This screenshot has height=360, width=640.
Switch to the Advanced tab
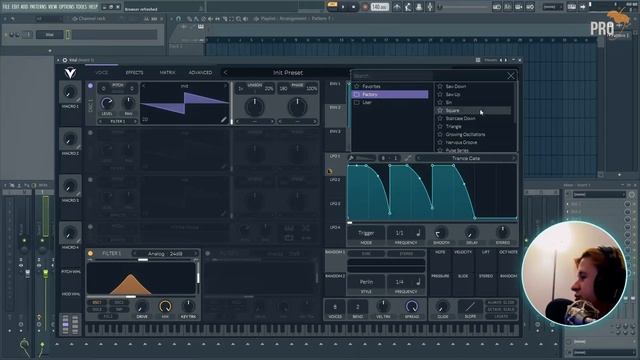click(200, 73)
